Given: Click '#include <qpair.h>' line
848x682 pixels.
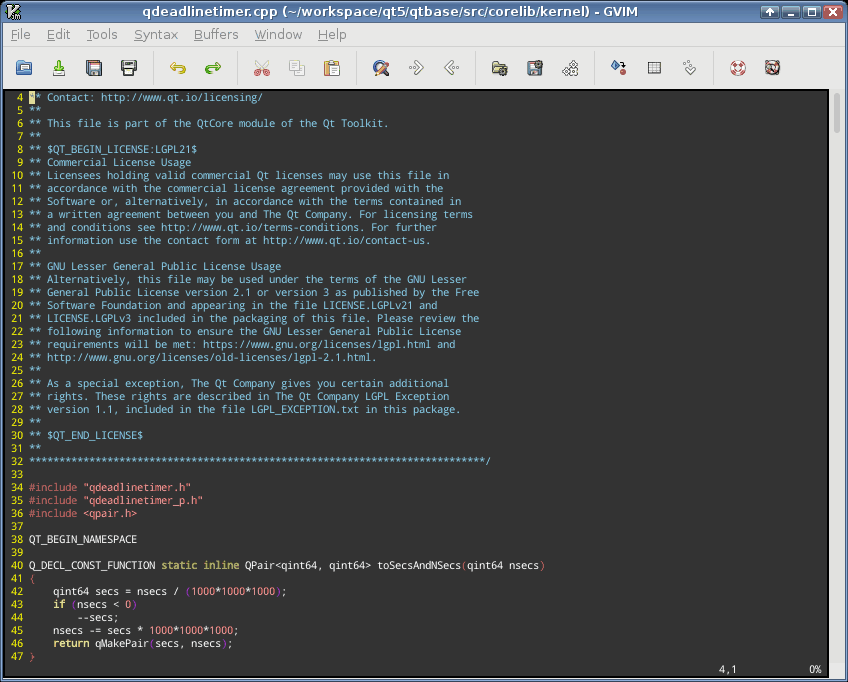Looking at the screenshot, I should (83, 513).
